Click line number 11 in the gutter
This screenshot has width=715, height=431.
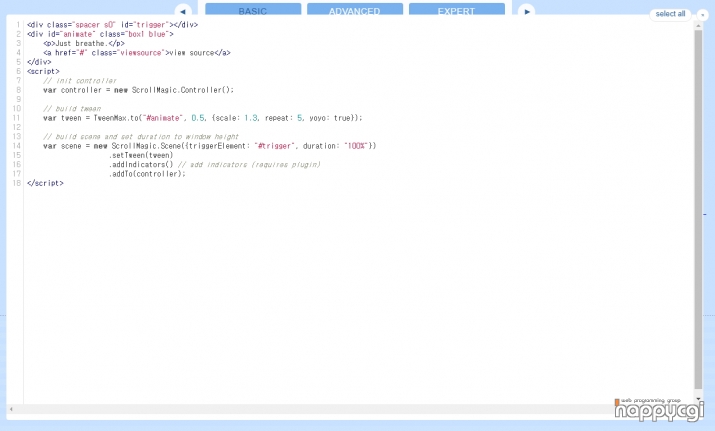17,118
